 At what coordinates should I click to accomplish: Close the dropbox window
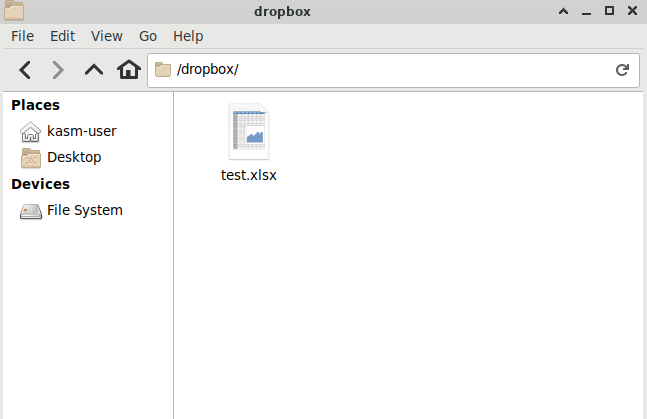(x=632, y=11)
